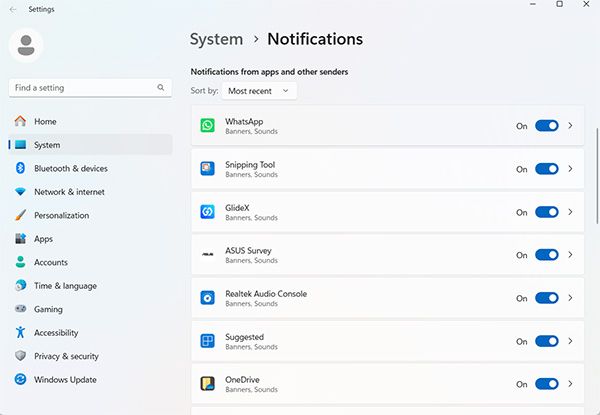600x415 pixels.
Task: Open ASUS Survey details chevron
Action: pos(570,255)
